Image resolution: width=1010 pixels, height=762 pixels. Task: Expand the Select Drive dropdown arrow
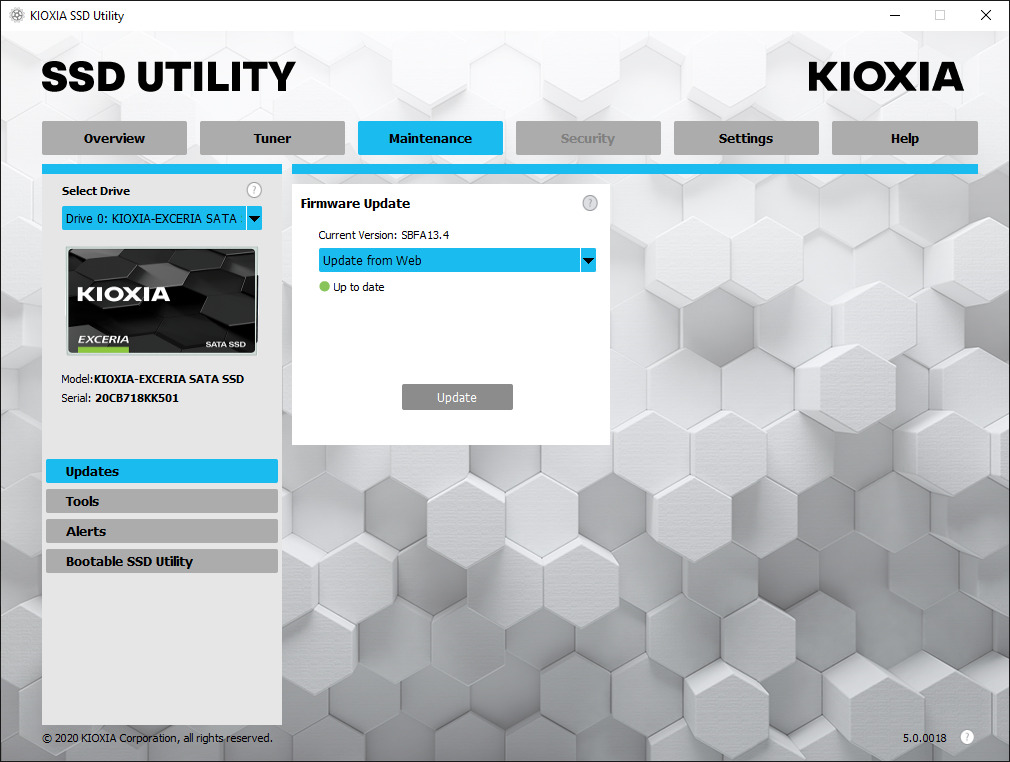click(254, 218)
